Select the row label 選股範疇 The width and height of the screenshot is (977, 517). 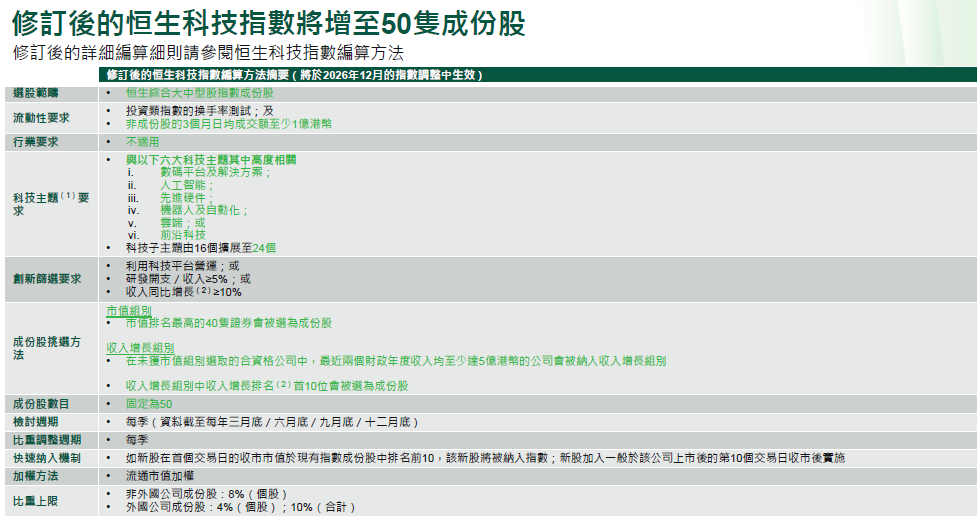point(36,93)
